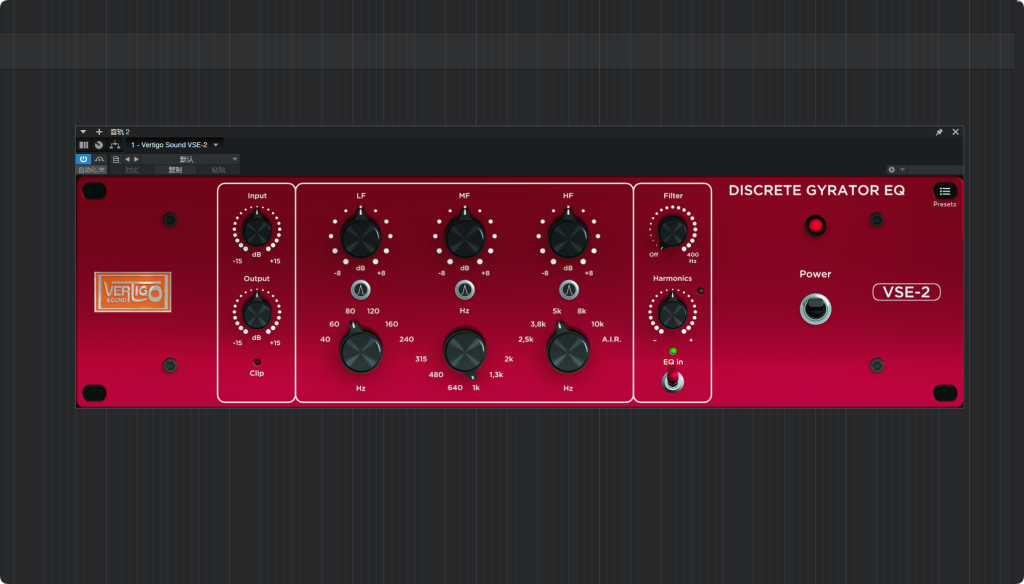Select the 2k MF frequency label
The width and height of the screenshot is (1024, 584).
[x=509, y=359]
